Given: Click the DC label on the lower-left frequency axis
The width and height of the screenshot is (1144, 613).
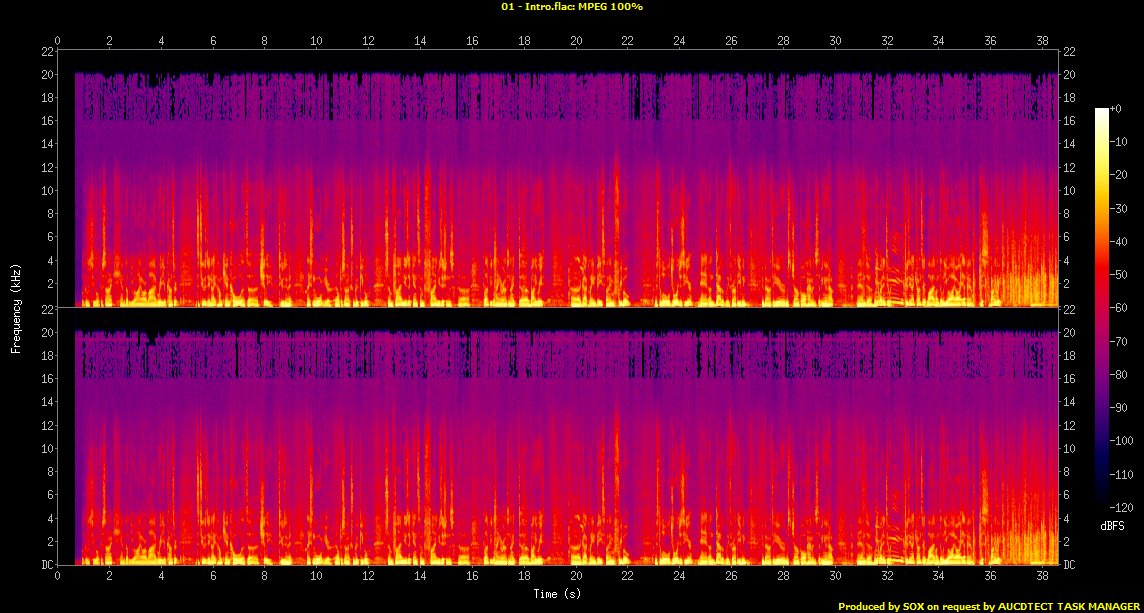Looking at the screenshot, I should 46,565.
